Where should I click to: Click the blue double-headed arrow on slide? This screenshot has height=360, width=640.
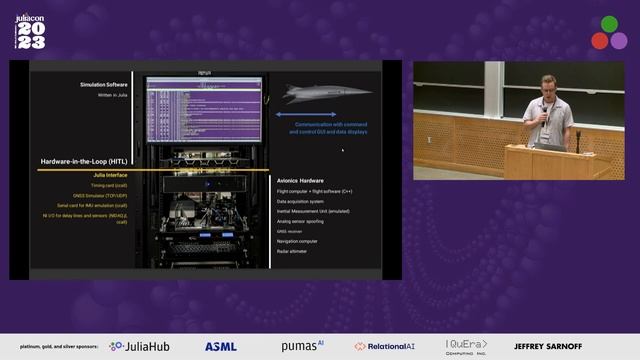click(x=306, y=115)
